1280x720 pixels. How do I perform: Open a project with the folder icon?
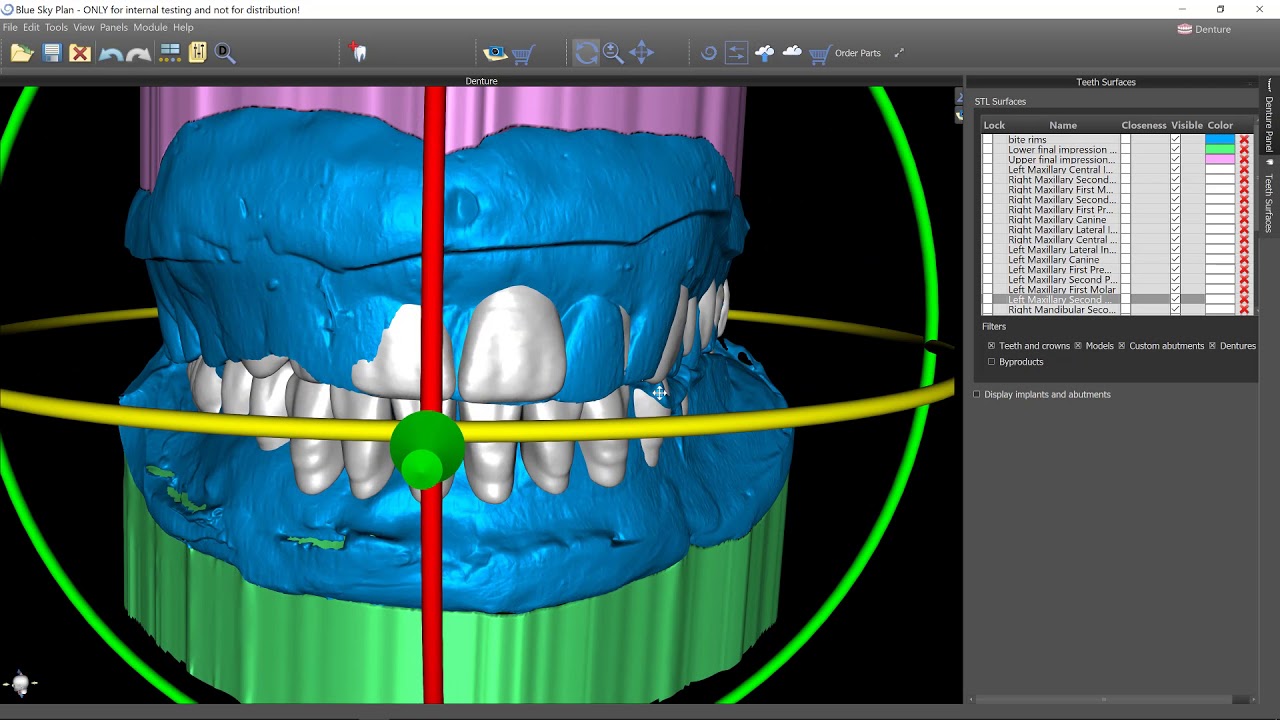22,53
